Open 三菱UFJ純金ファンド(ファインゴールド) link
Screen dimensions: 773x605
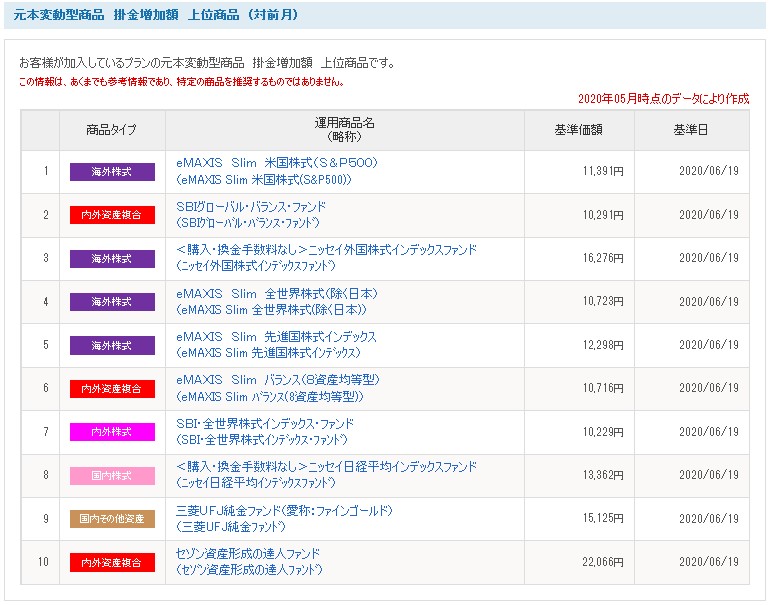[284, 518]
